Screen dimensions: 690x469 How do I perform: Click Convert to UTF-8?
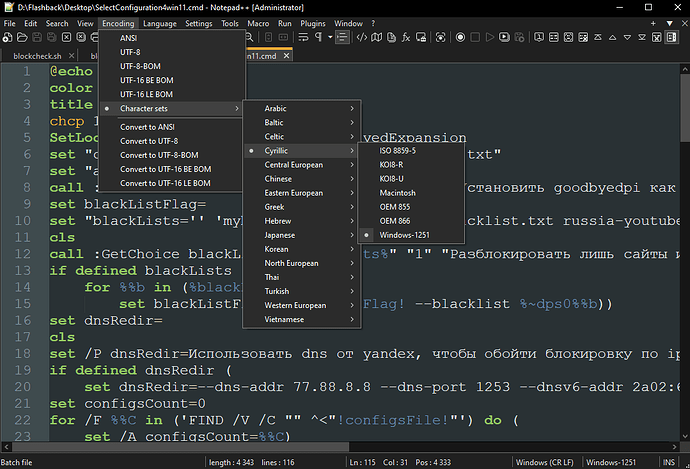tap(172, 141)
